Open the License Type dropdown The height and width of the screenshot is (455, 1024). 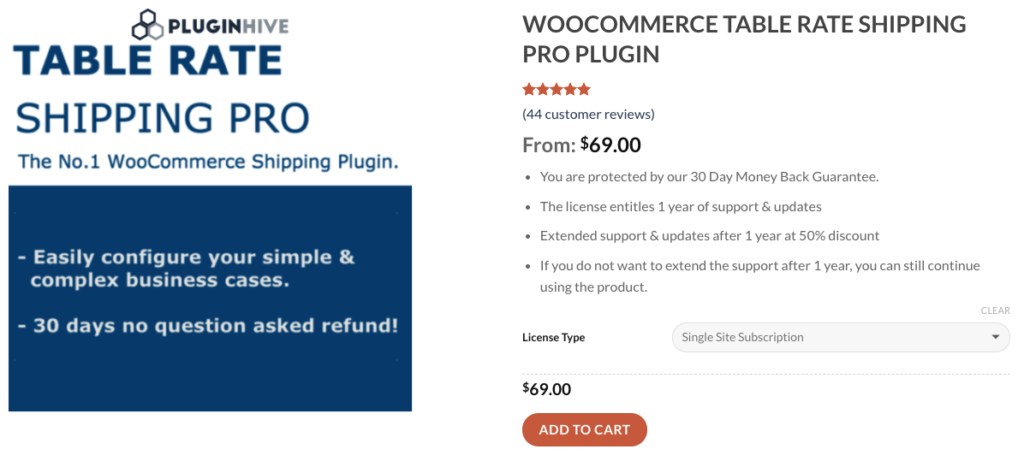840,337
